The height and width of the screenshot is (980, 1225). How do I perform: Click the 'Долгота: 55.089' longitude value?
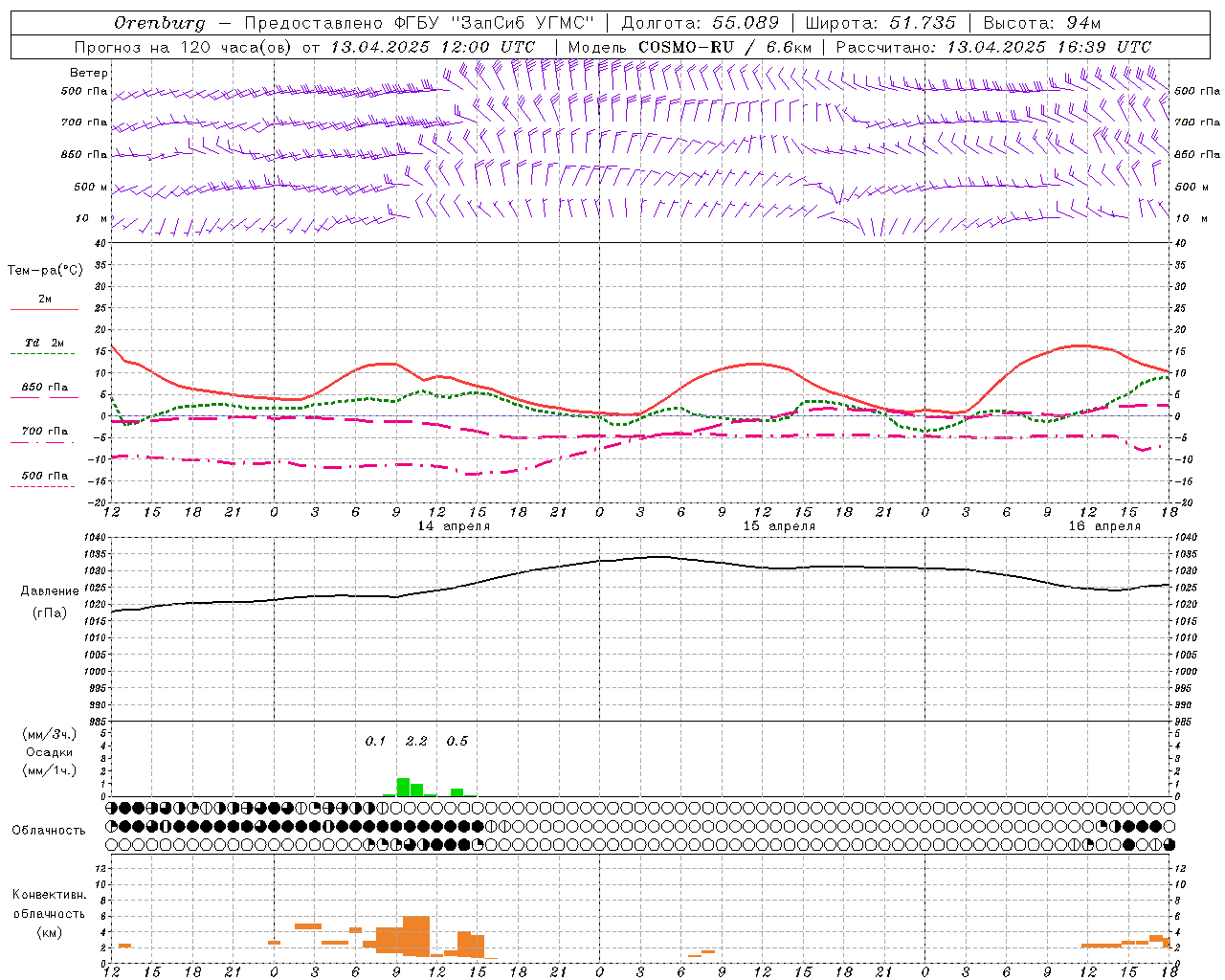(701, 23)
